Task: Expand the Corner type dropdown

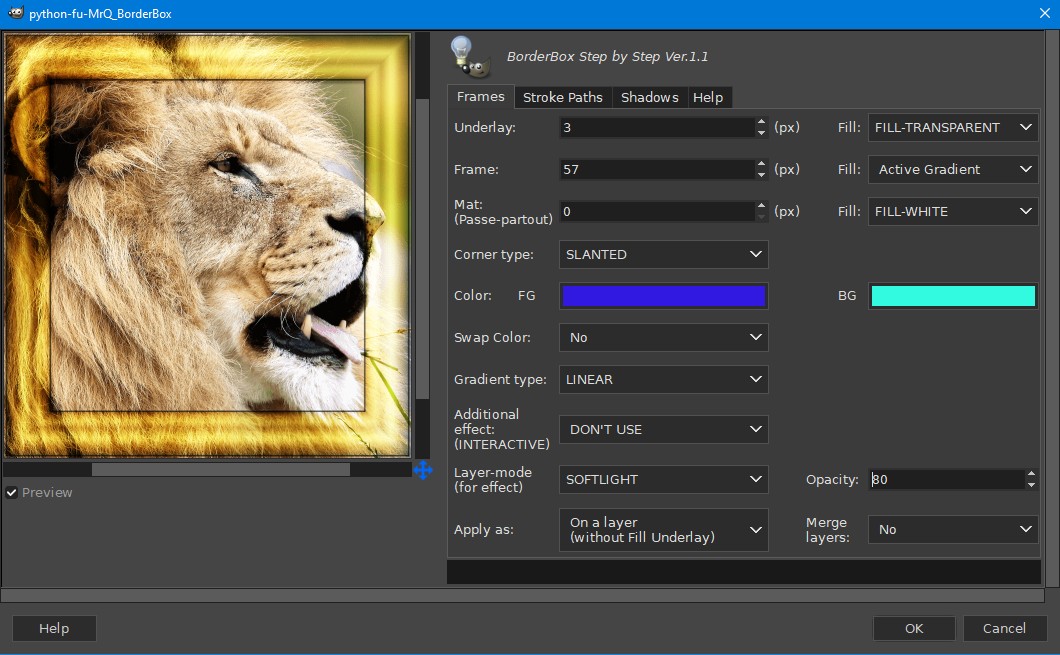Action: [663, 255]
